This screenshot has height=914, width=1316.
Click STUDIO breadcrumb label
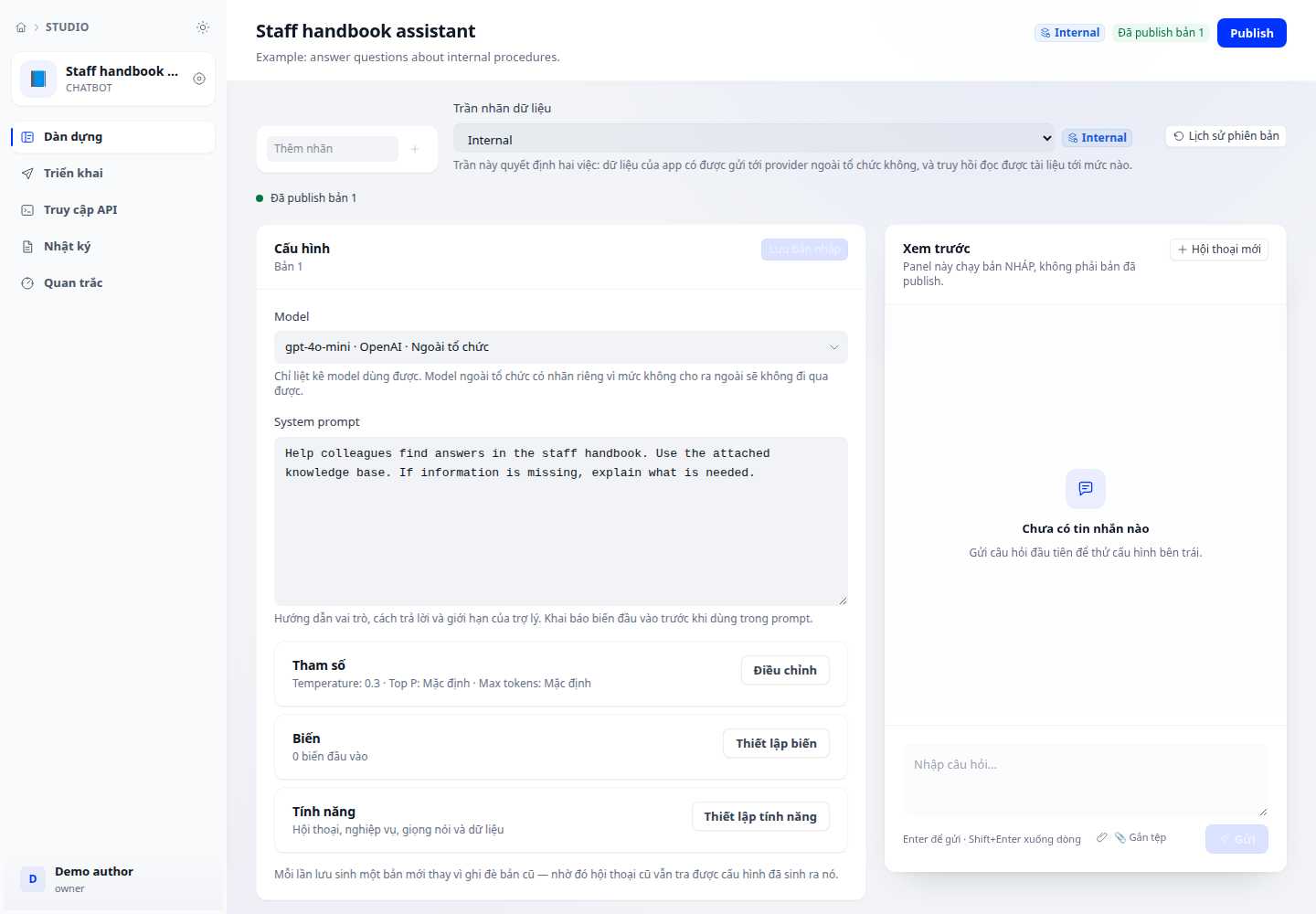click(68, 27)
